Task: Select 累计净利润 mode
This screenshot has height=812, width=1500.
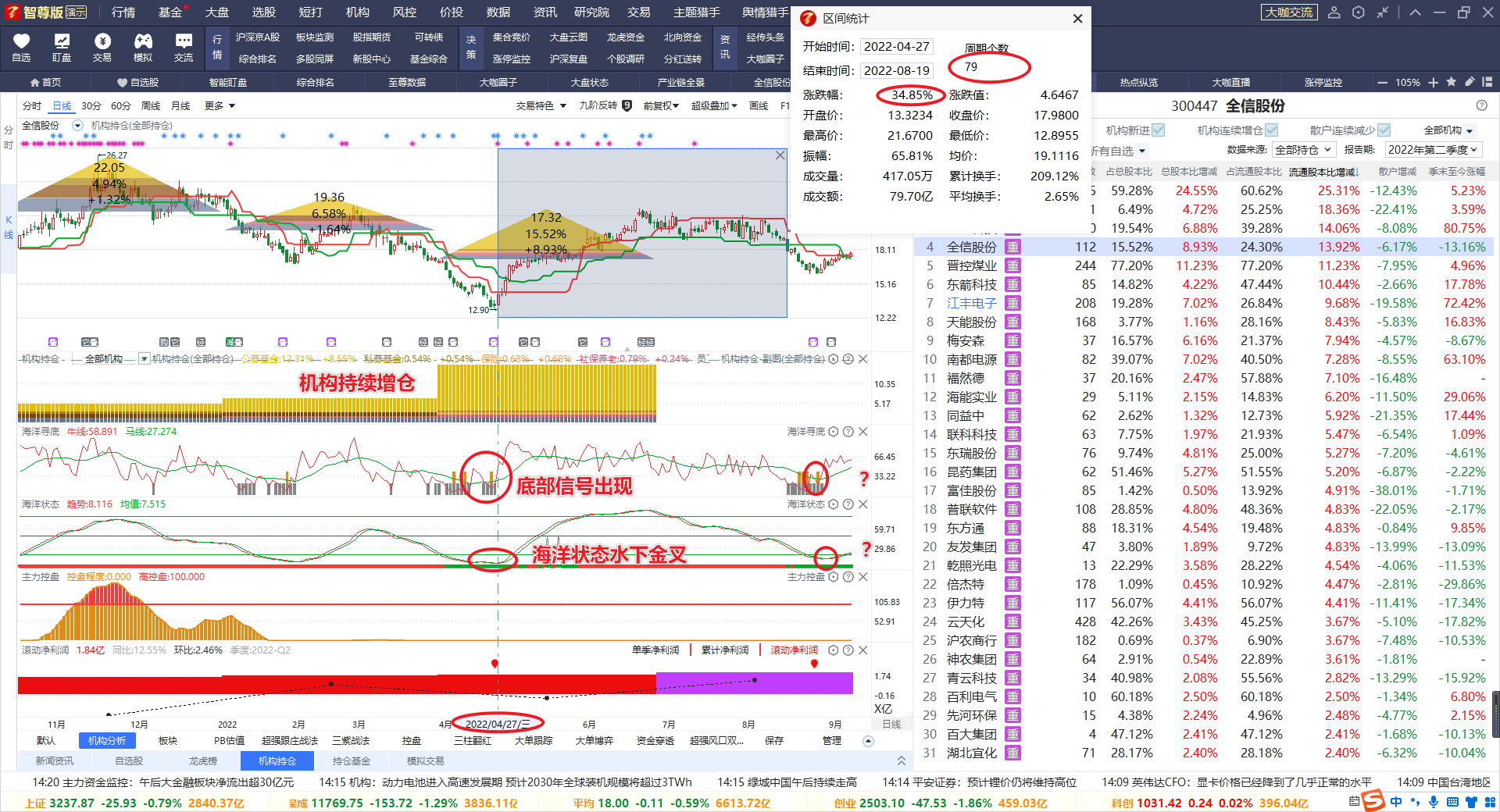Action: click(x=724, y=650)
